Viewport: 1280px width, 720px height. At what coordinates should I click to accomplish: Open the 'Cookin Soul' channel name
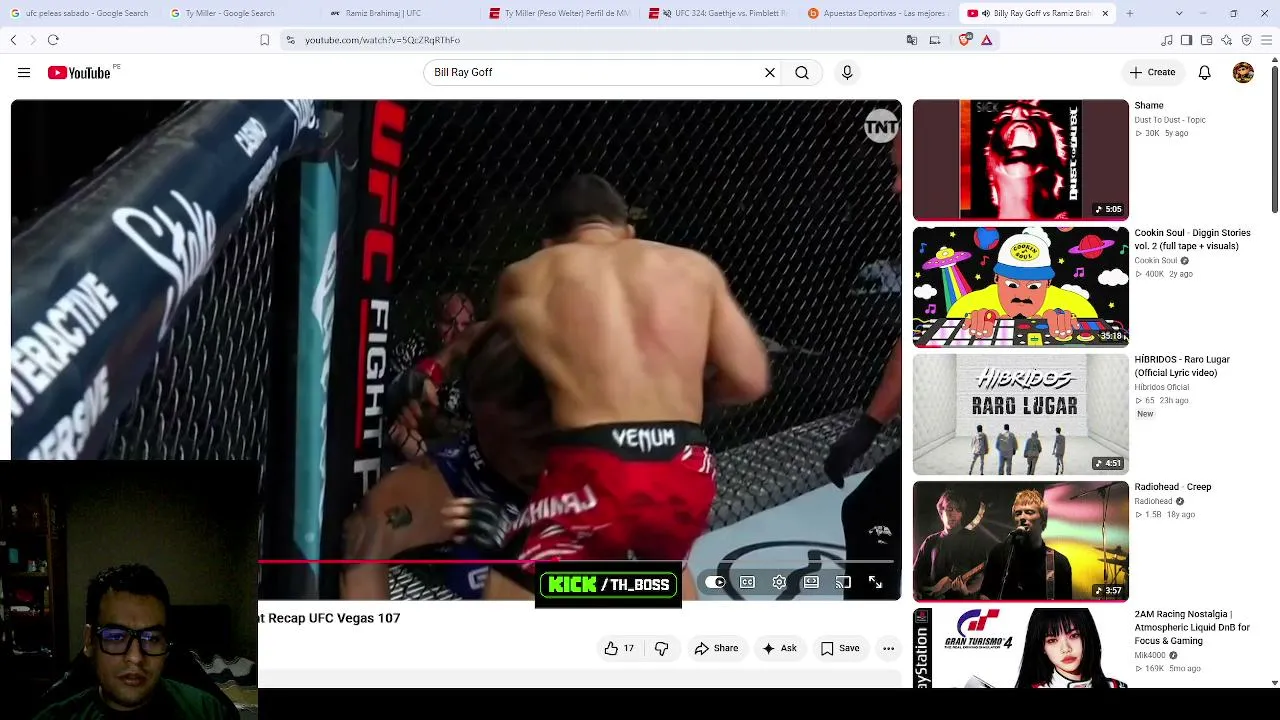pos(1155,261)
